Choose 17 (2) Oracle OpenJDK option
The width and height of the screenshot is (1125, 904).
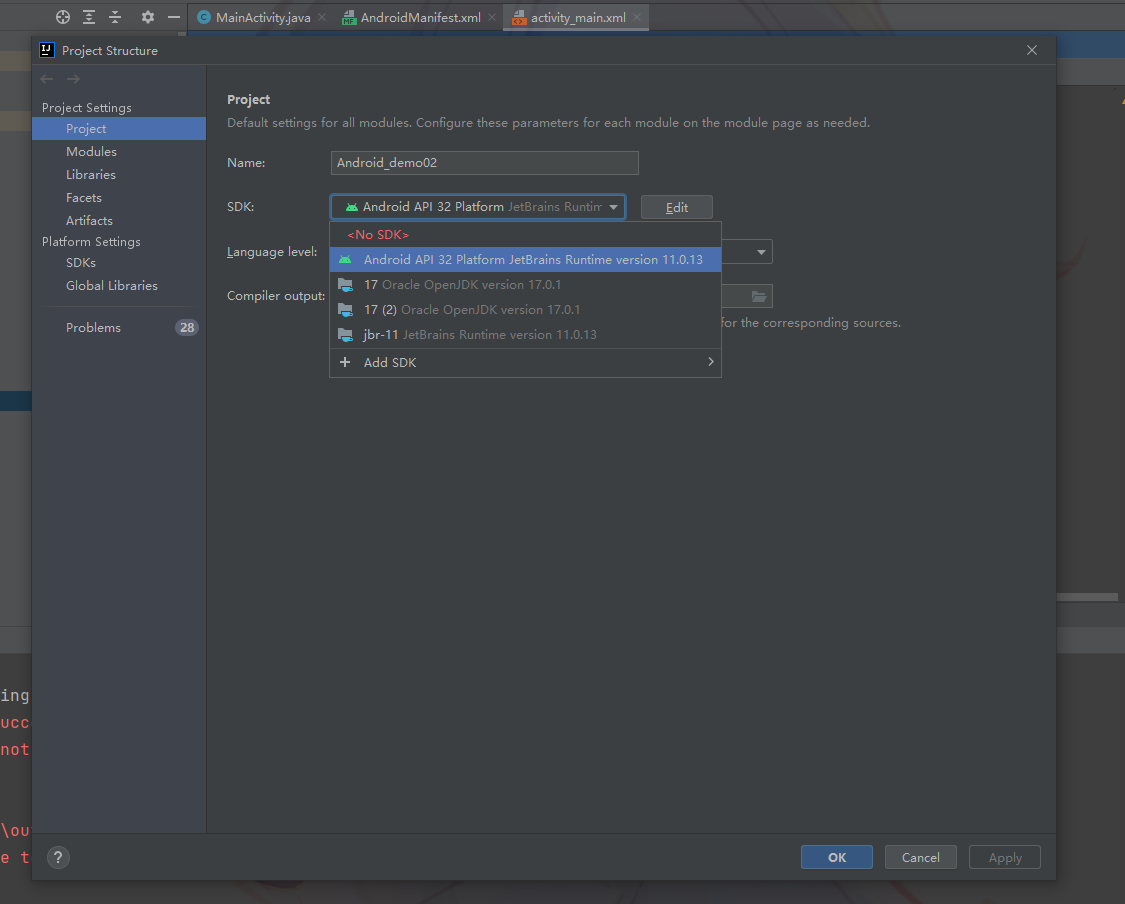point(525,310)
